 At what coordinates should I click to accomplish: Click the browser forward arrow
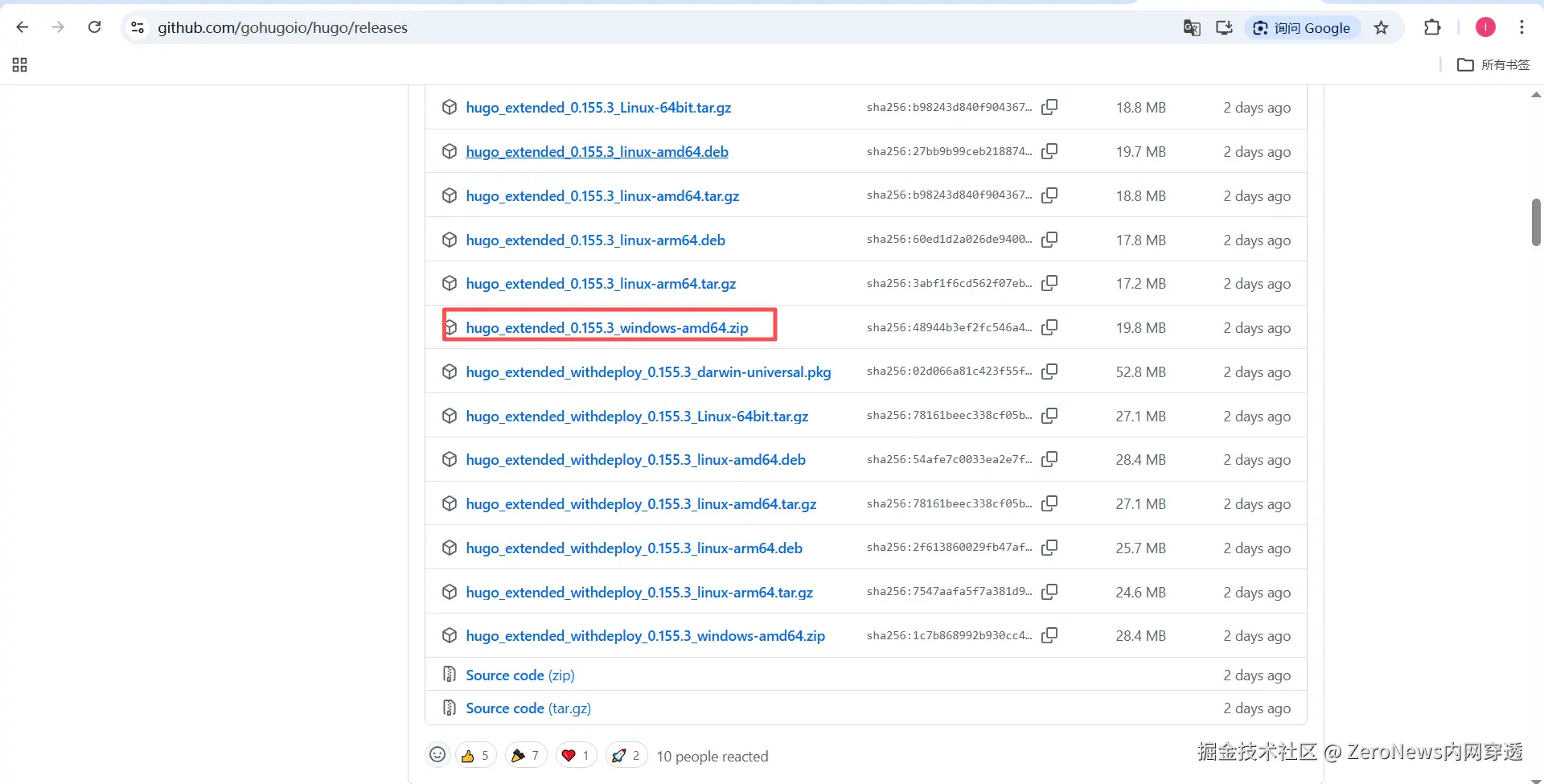click(x=58, y=27)
